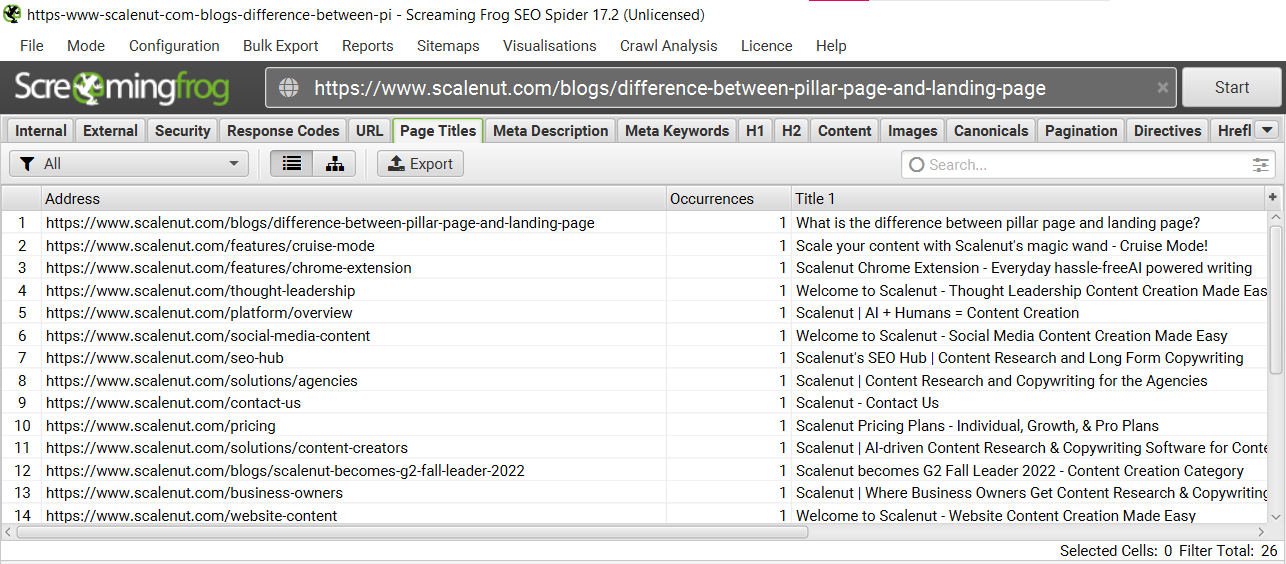Clear the URL with the X icon
The height and width of the screenshot is (564, 1286).
(x=1162, y=88)
